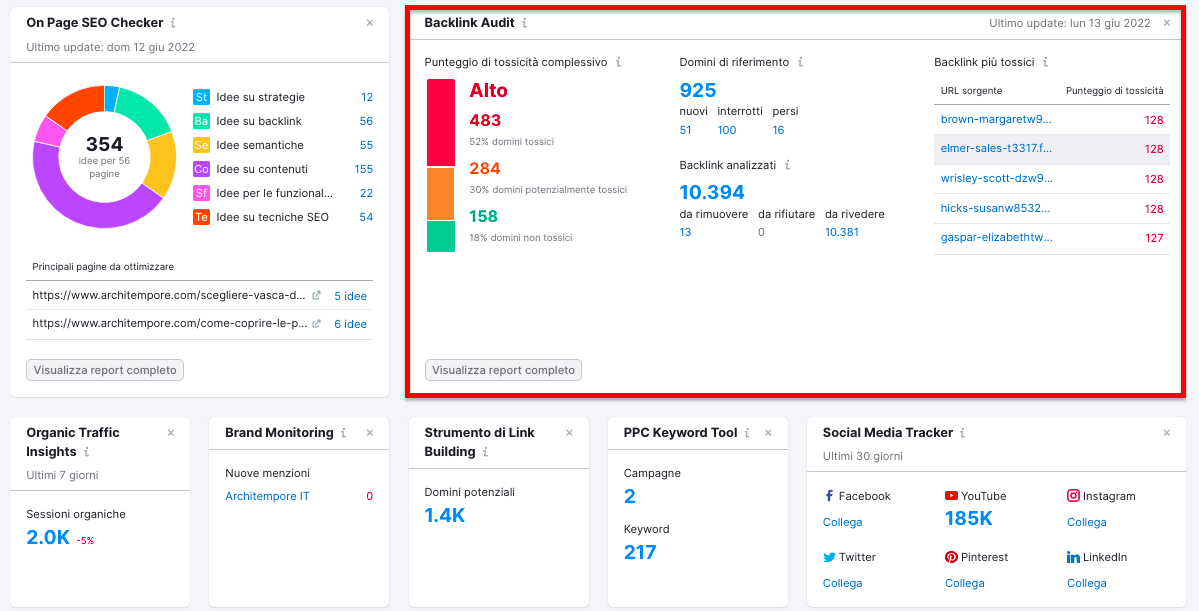The height and width of the screenshot is (611, 1199).
Task: Close the Backlink Audit widget
Action: 1166,23
